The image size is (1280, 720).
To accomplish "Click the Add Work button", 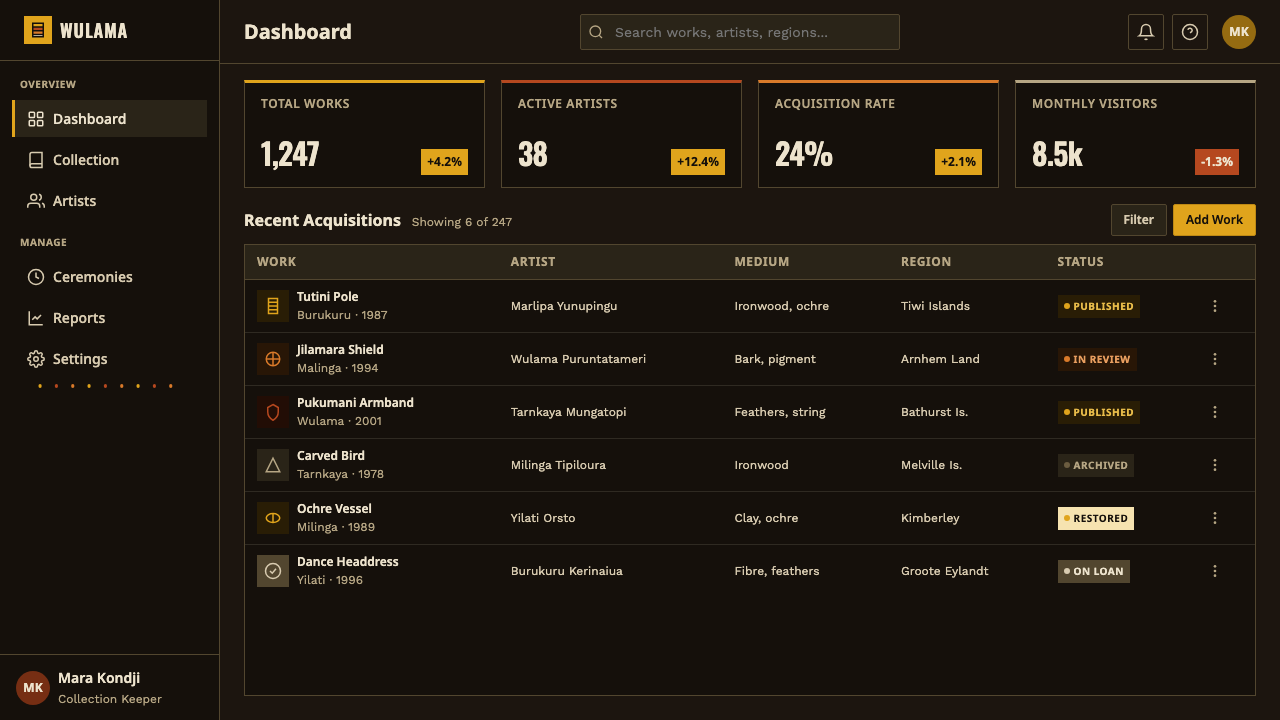I will pos(1214,220).
